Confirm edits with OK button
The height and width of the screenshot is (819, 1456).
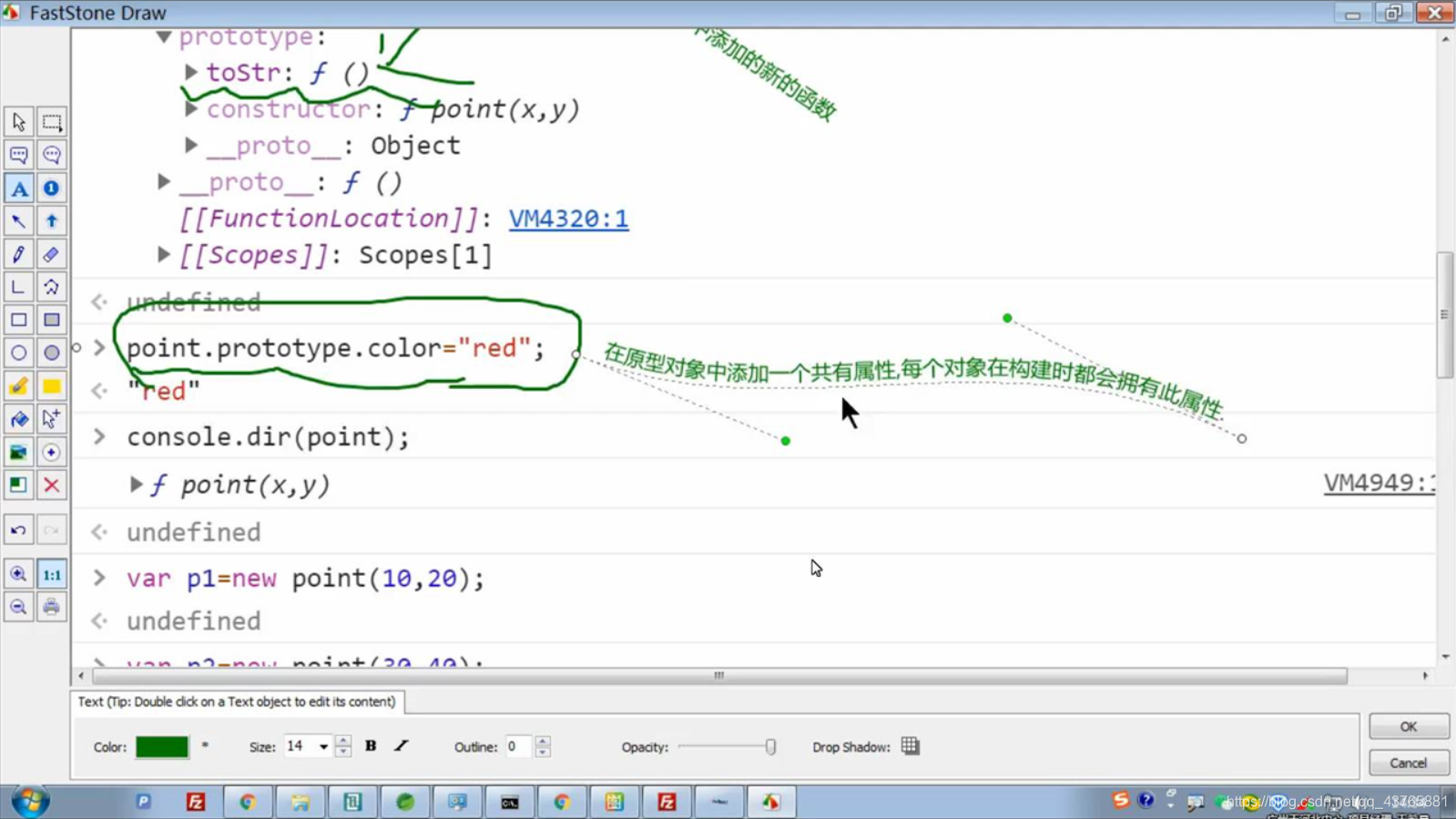point(1409,726)
